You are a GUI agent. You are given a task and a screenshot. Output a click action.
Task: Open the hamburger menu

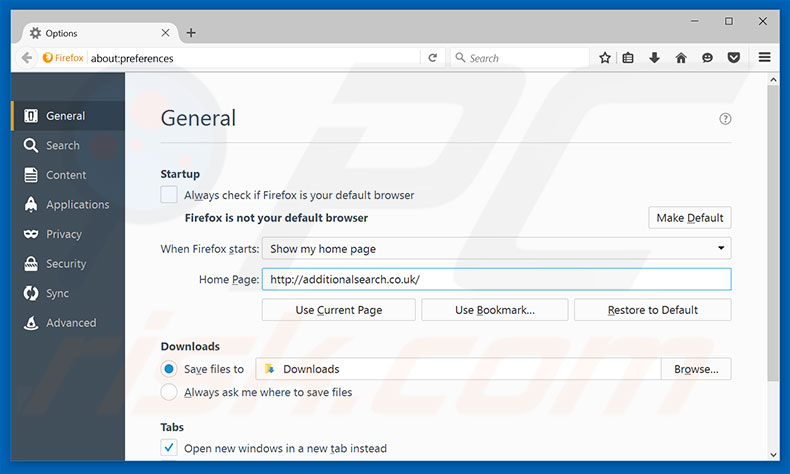click(x=764, y=57)
